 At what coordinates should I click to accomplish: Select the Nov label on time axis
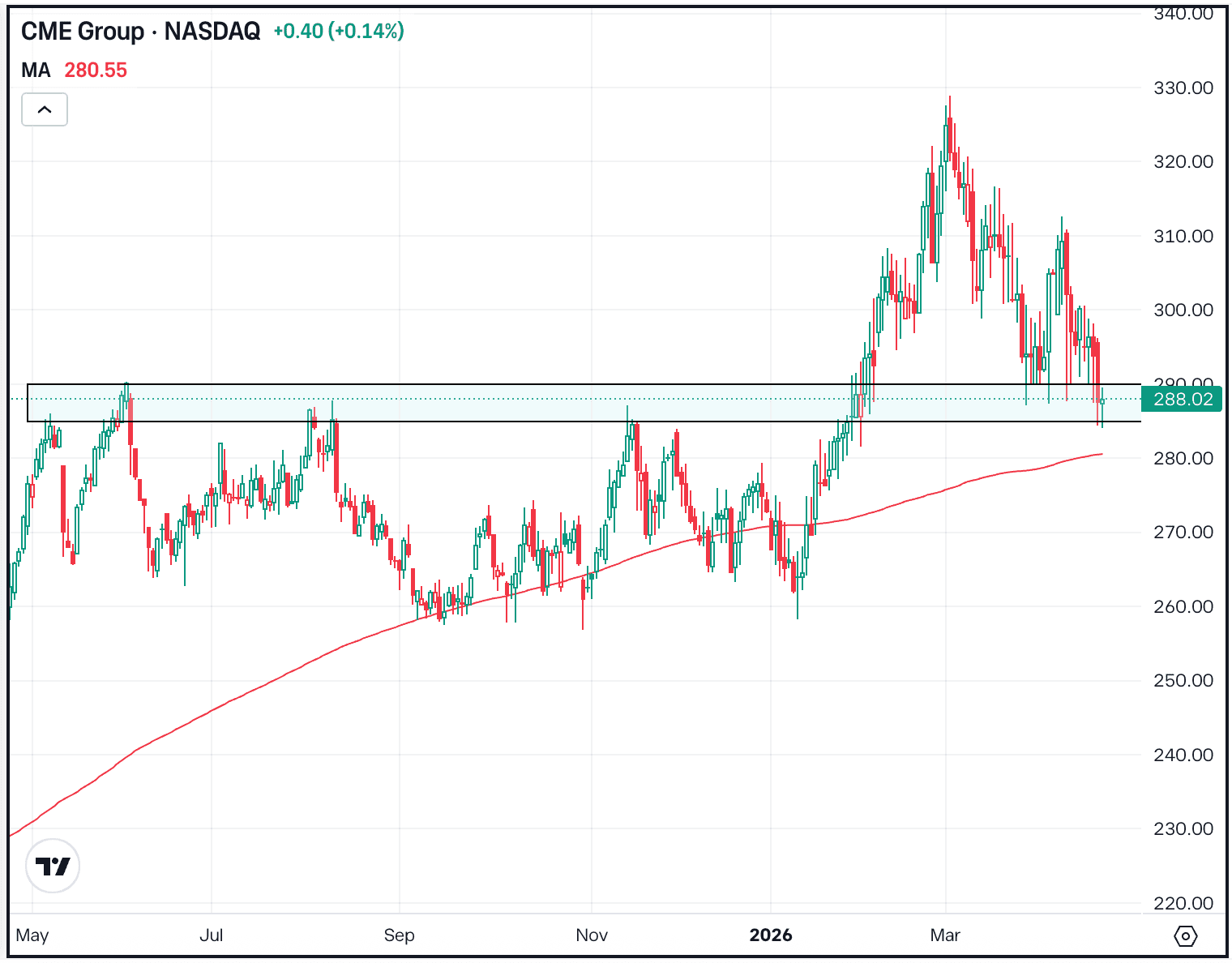(592, 935)
